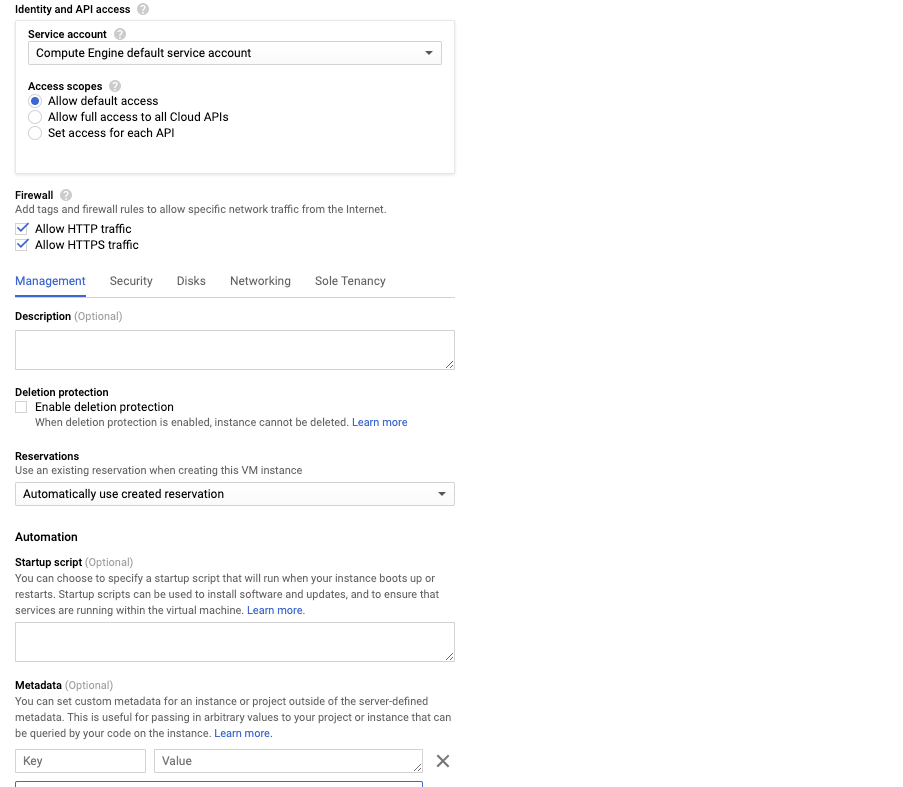This screenshot has height=787, width=903.
Task: Click Learn more about startup scripts
Action: (x=274, y=609)
